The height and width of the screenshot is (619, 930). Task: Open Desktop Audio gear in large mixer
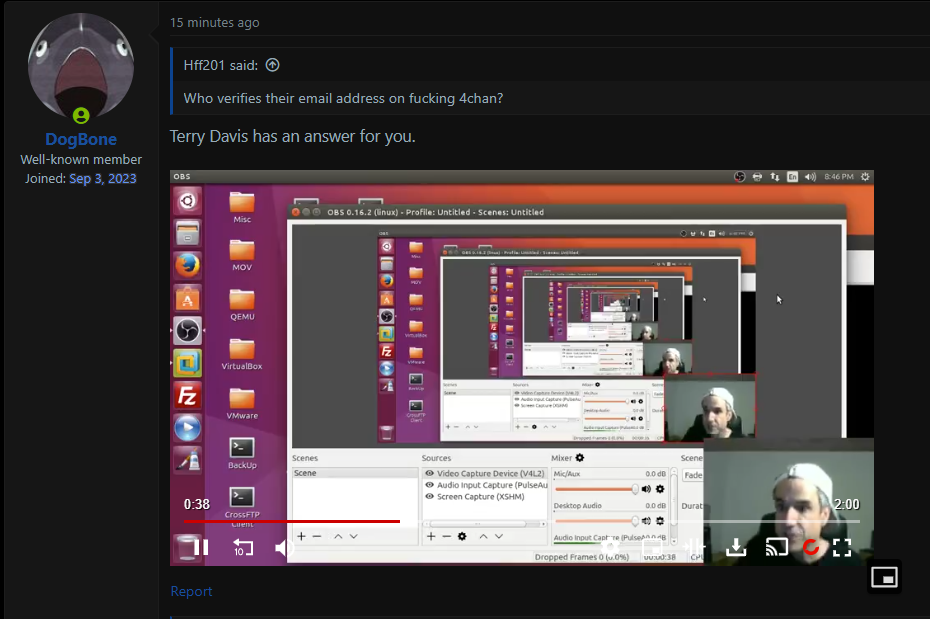[x=660, y=521]
